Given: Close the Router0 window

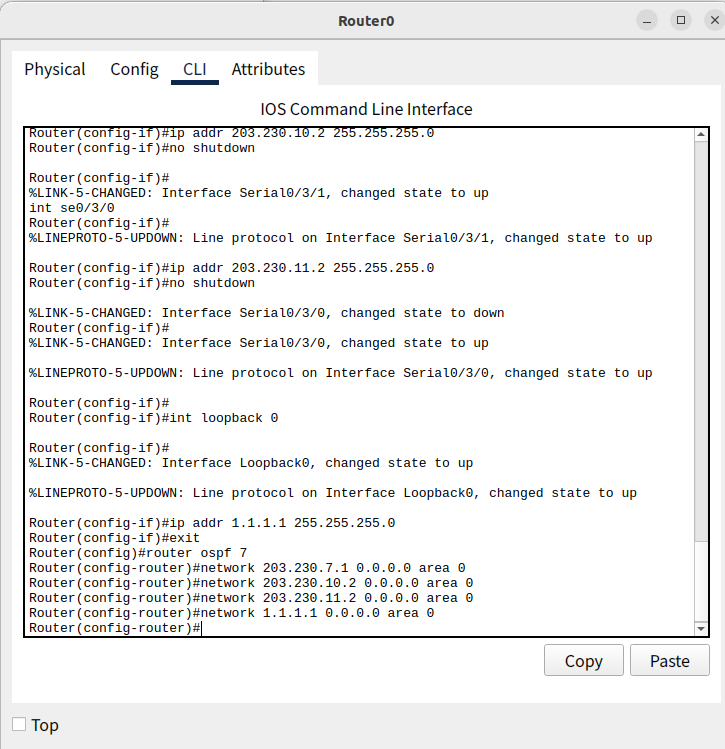Looking at the screenshot, I should (x=714, y=21).
